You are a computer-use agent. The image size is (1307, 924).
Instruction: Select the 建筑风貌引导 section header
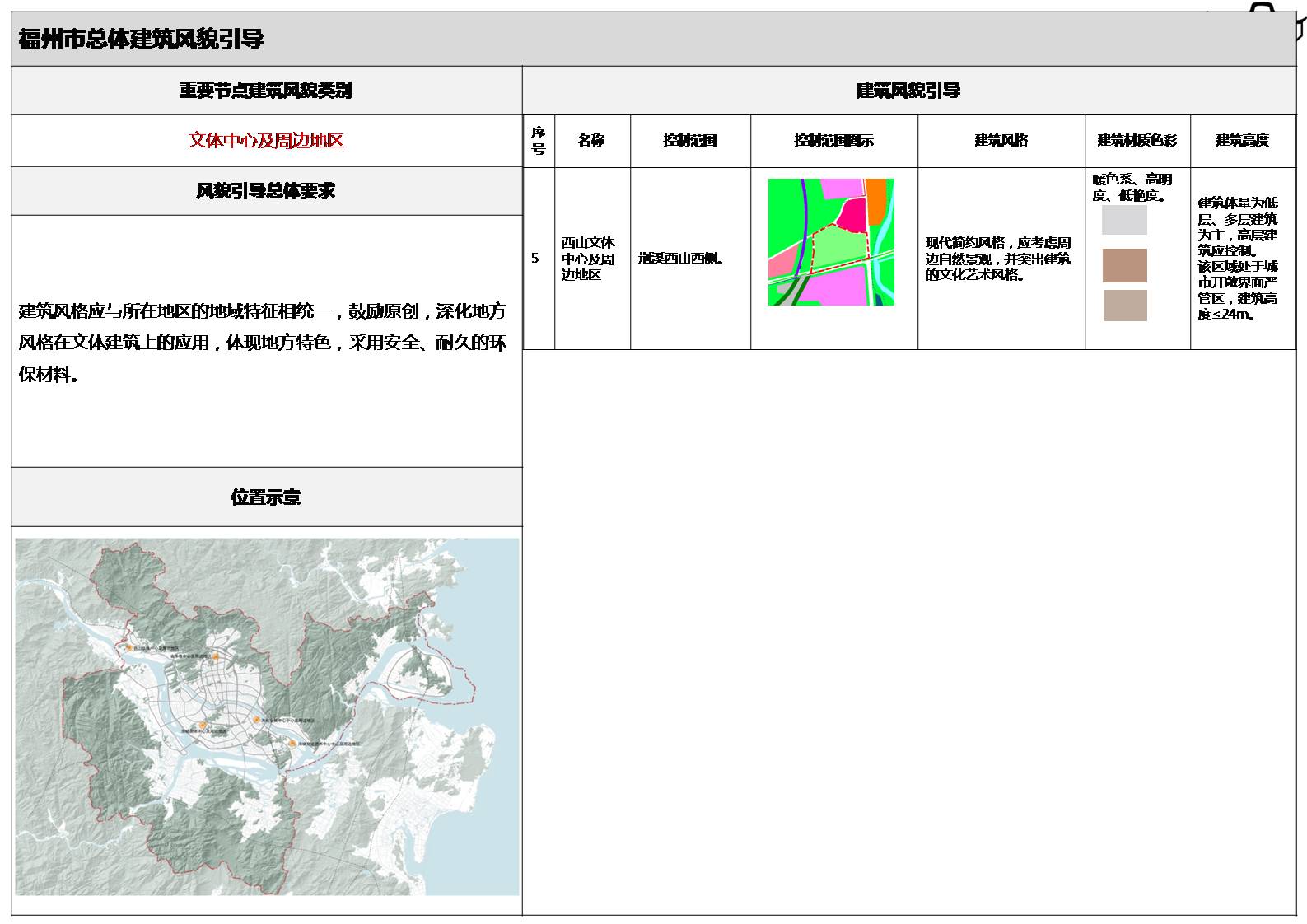tap(908, 91)
